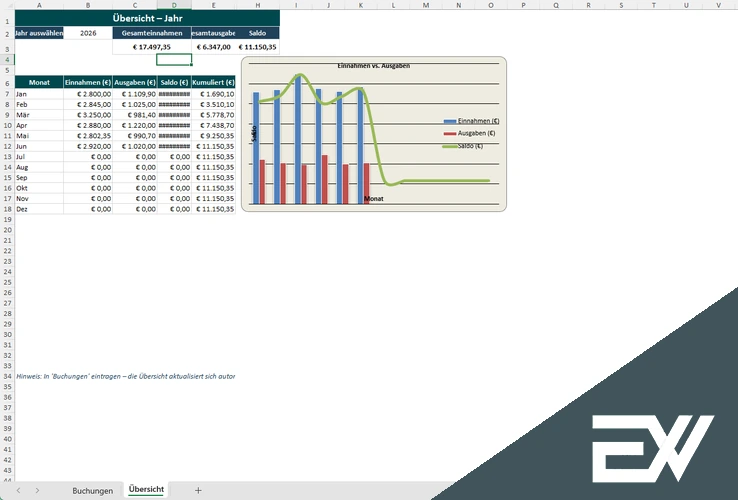Viewport: 738px width, 500px height.
Task: Click the Monat axis label in chart
Action: 374,199
